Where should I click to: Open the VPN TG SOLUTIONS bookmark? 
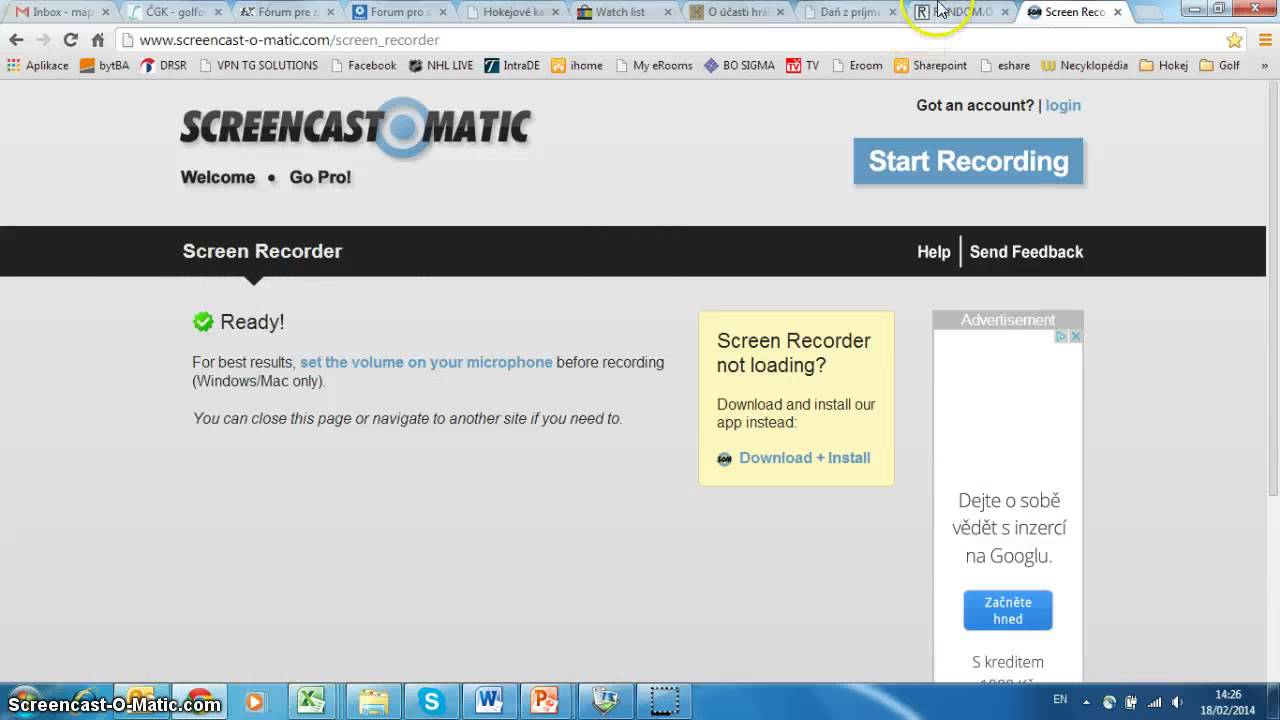pyautogui.click(x=259, y=66)
